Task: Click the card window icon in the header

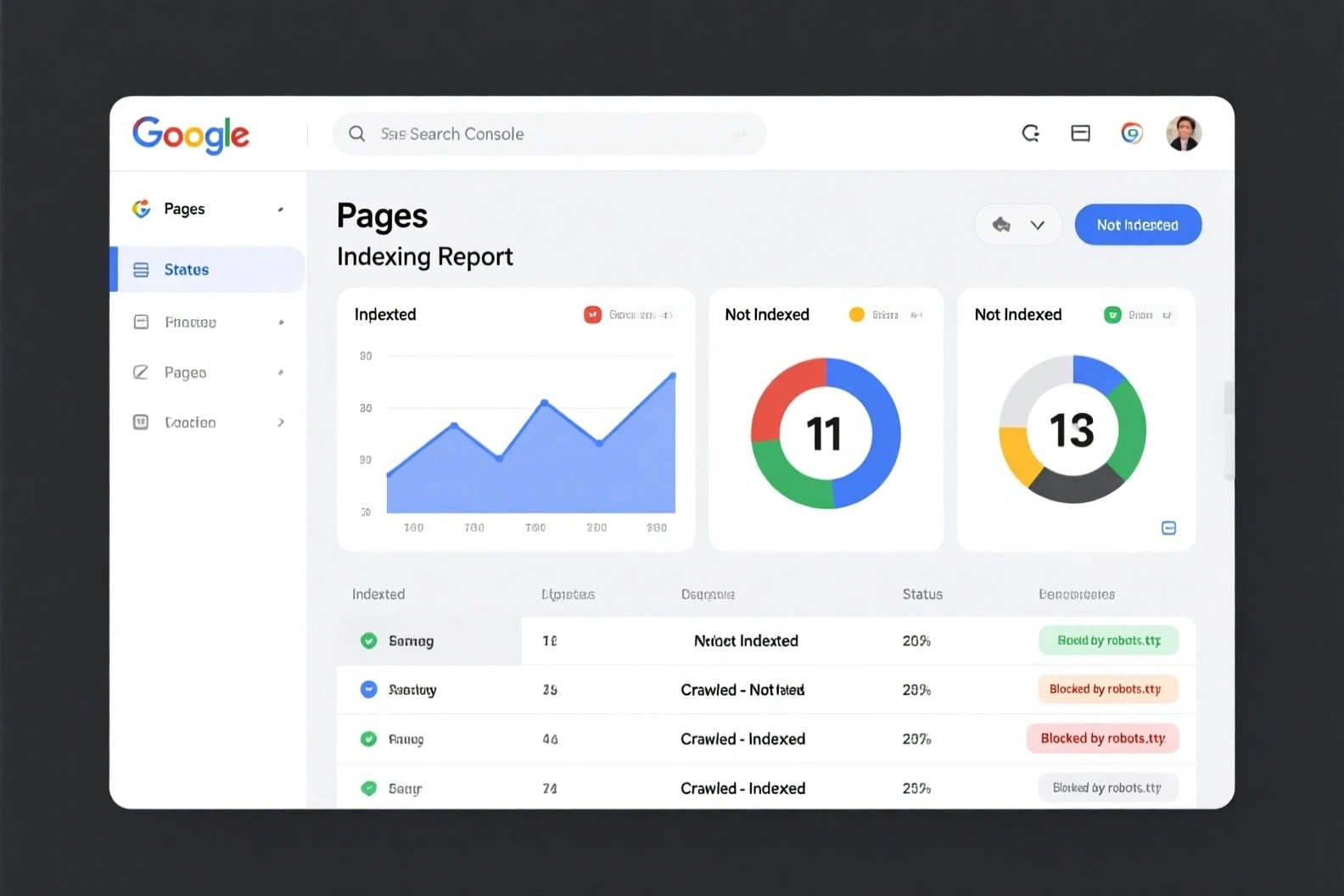Action: coord(1080,133)
